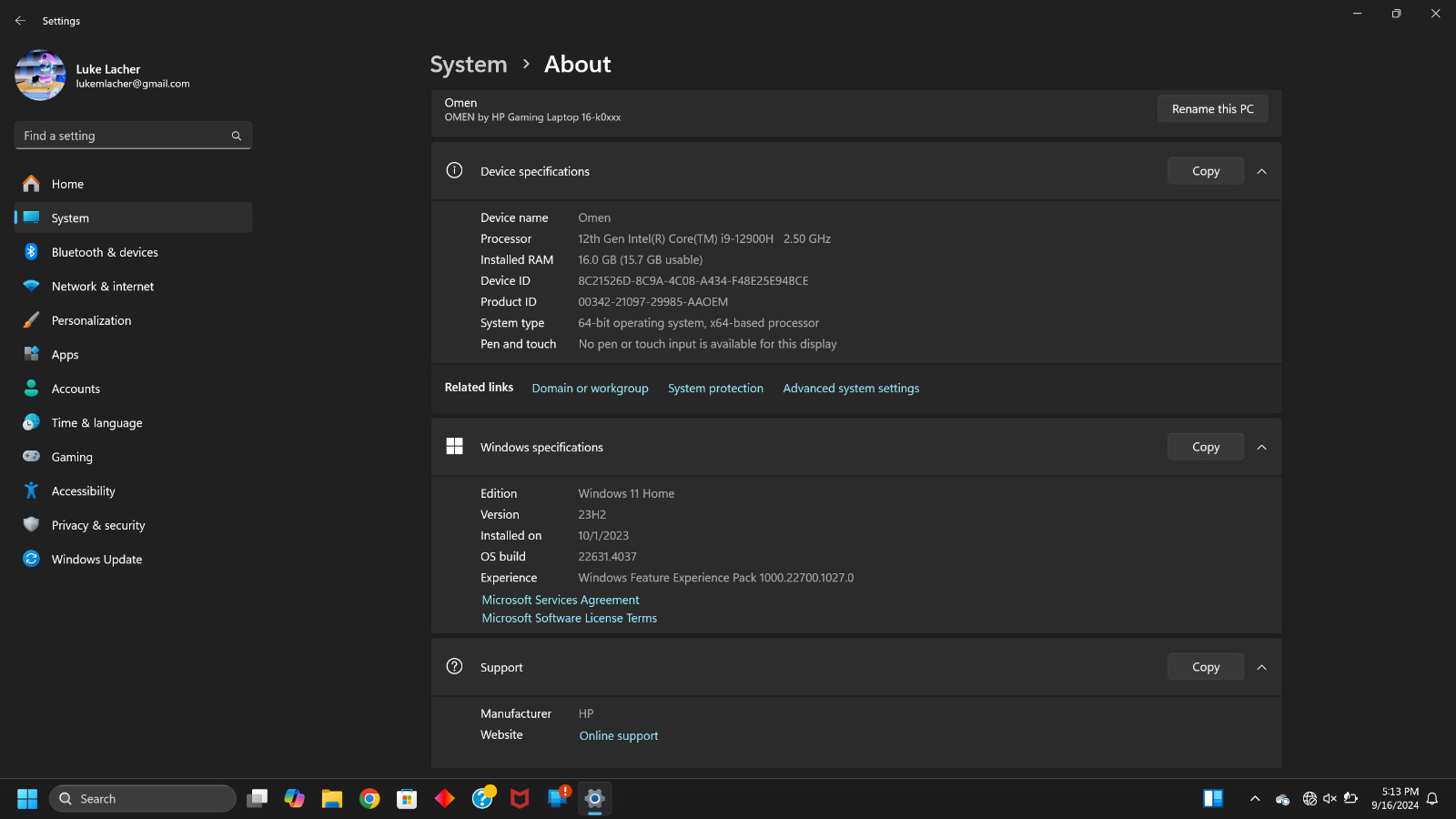
Task: Open the notification bell in taskbar
Action: click(1432, 799)
